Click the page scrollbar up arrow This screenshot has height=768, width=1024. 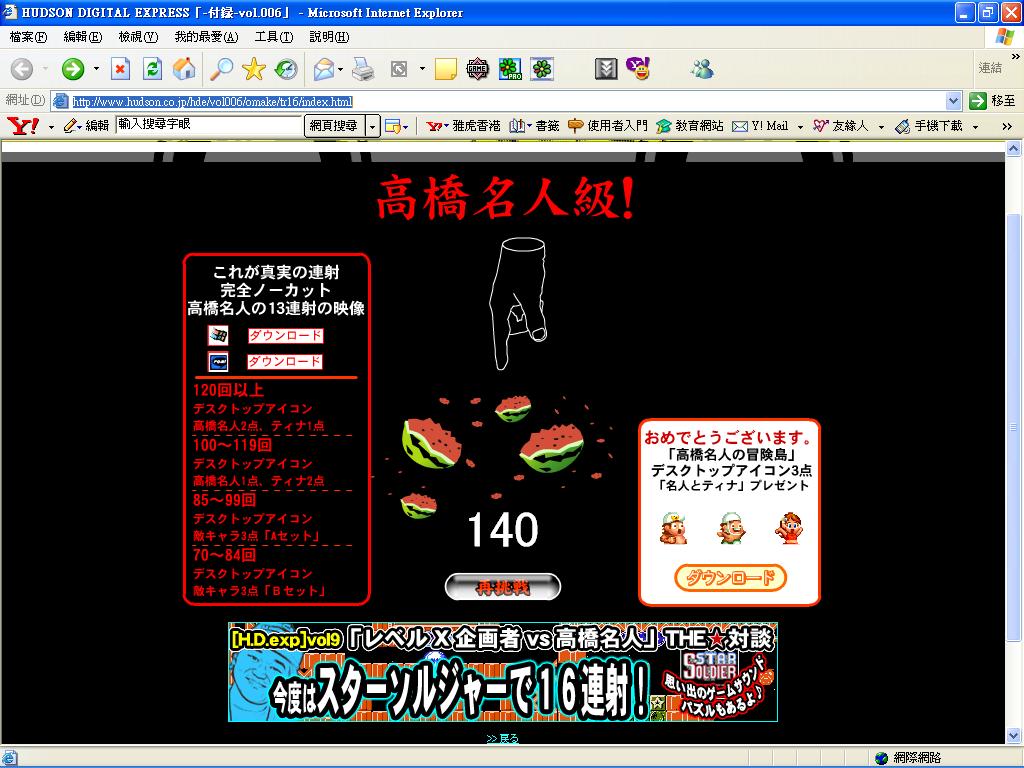(x=1014, y=148)
